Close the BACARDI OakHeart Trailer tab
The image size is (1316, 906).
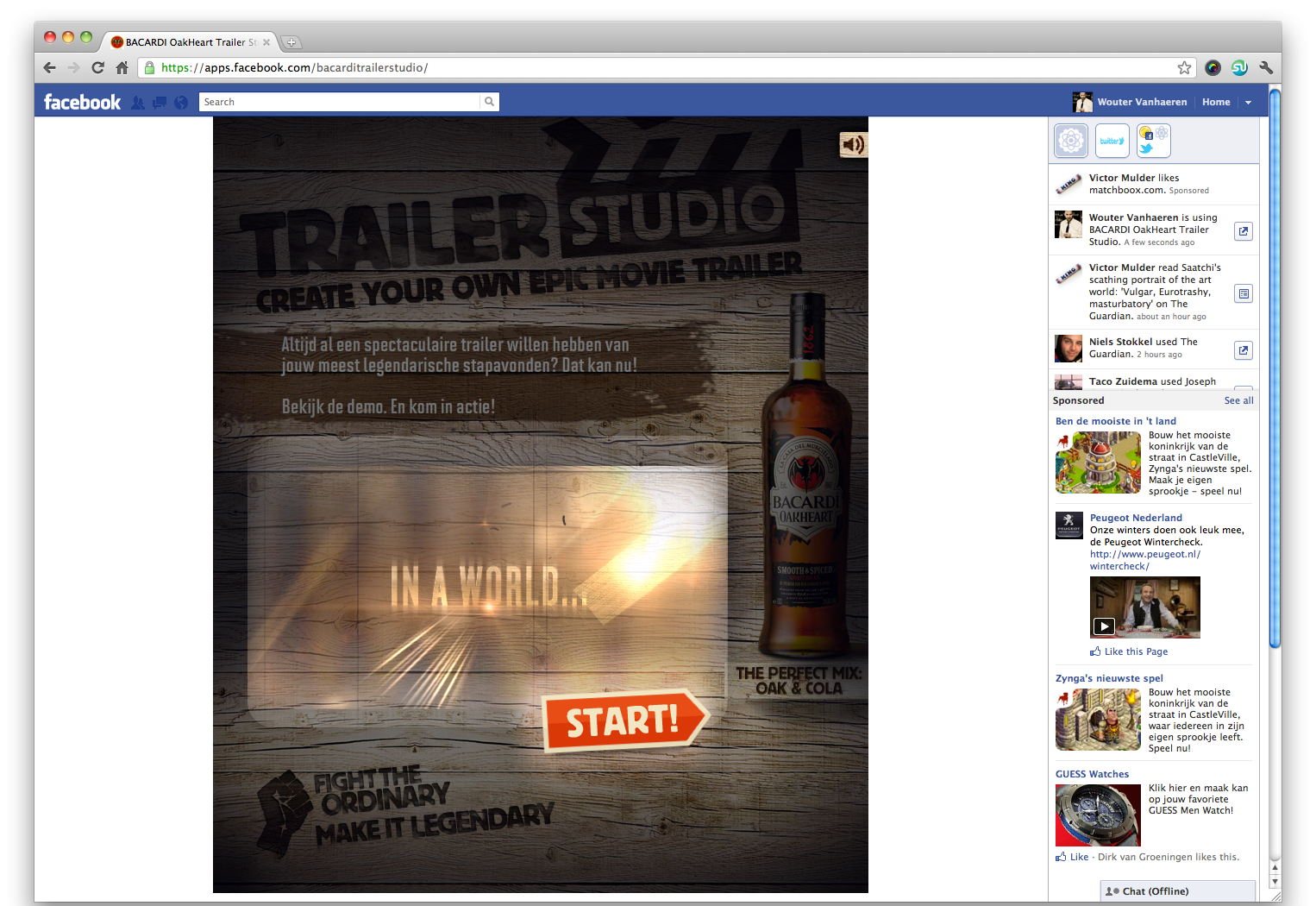point(266,41)
